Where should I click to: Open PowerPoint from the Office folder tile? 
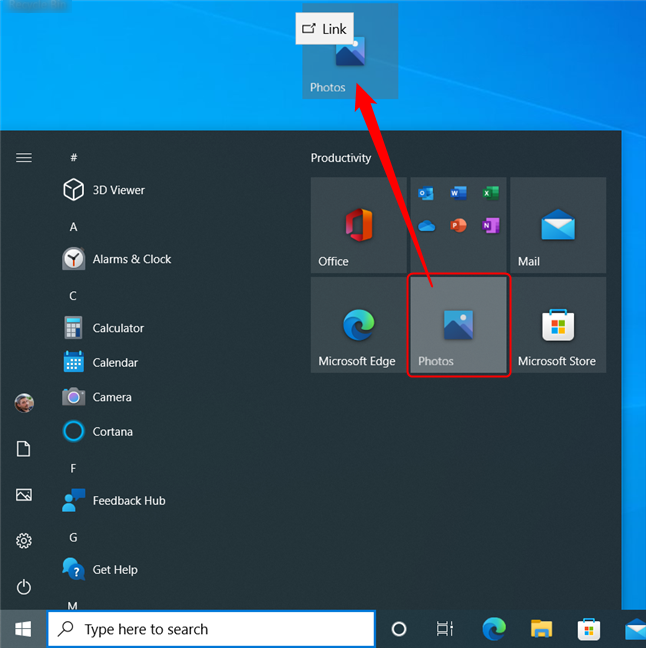click(458, 226)
